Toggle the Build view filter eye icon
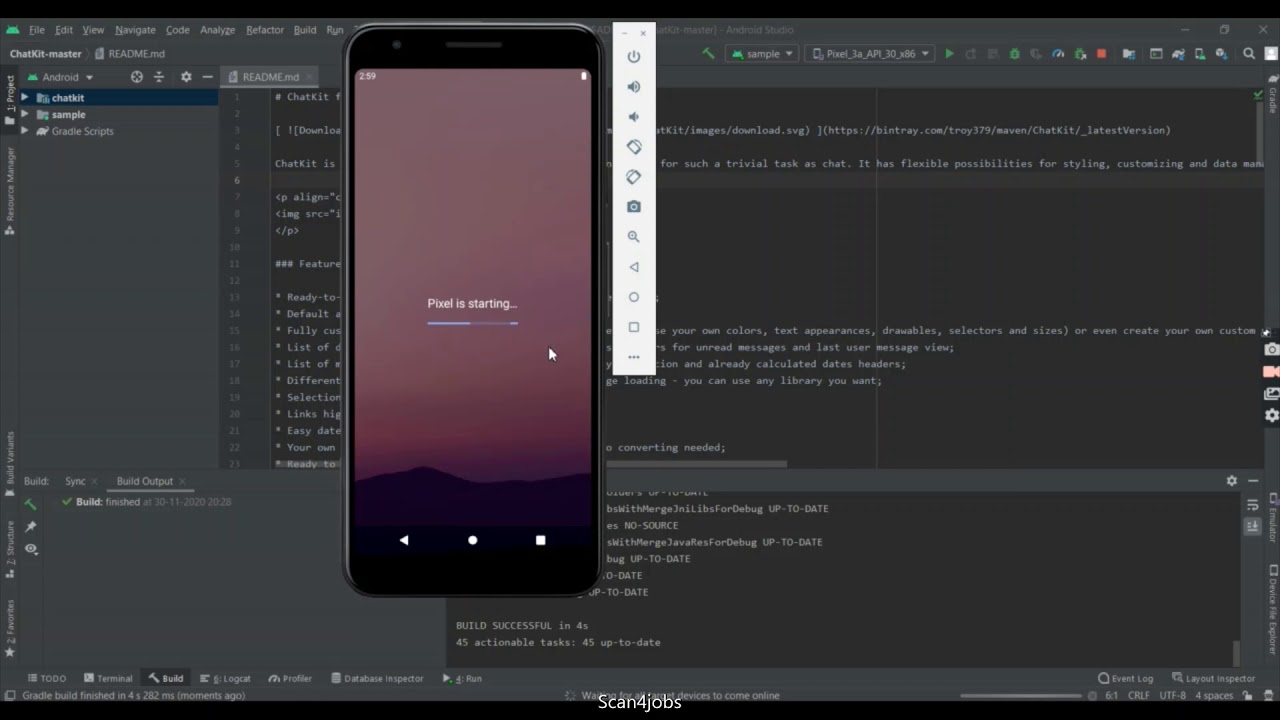This screenshot has height=720, width=1280. click(x=31, y=549)
